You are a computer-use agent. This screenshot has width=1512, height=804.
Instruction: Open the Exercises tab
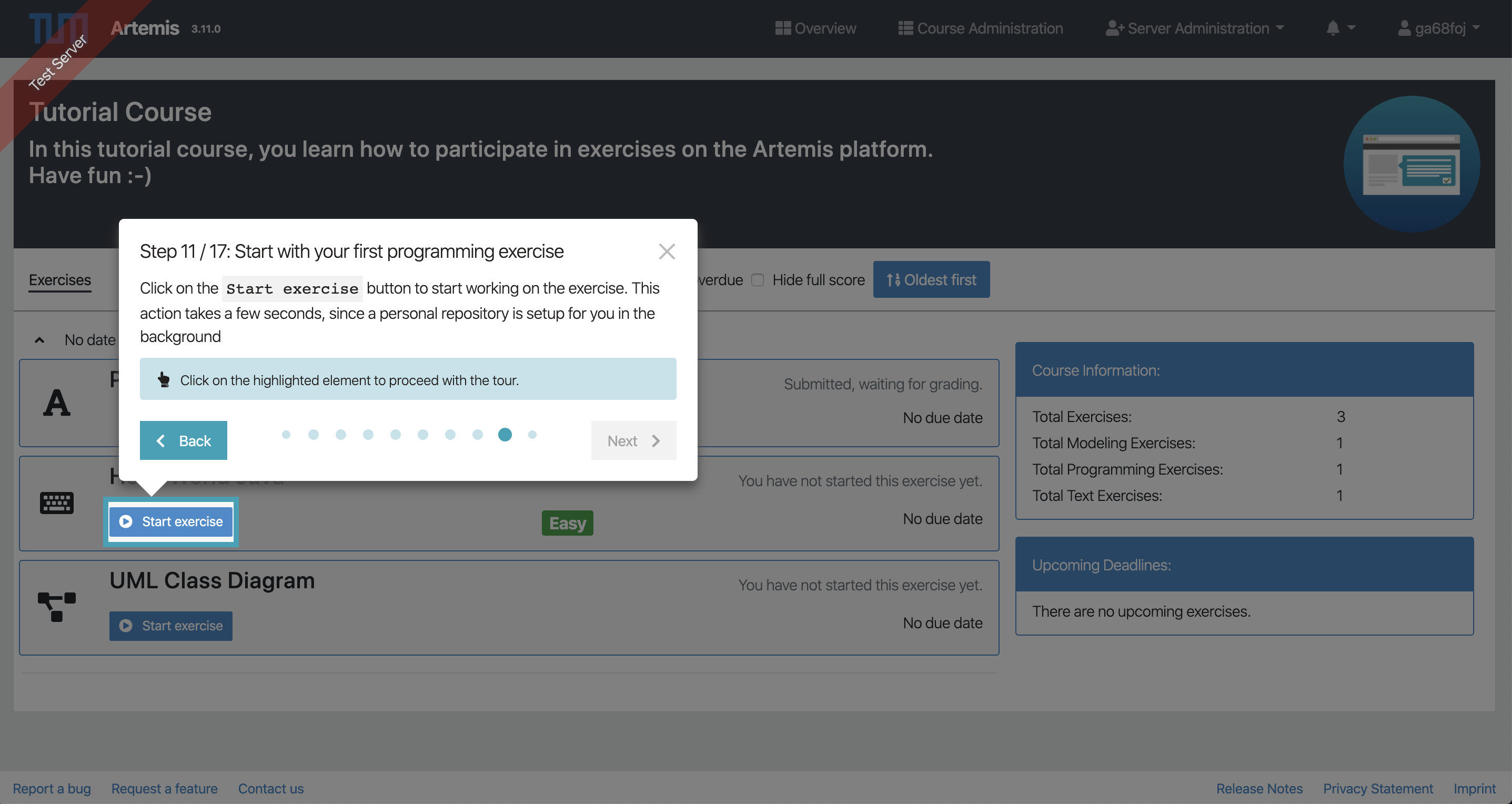[60, 280]
